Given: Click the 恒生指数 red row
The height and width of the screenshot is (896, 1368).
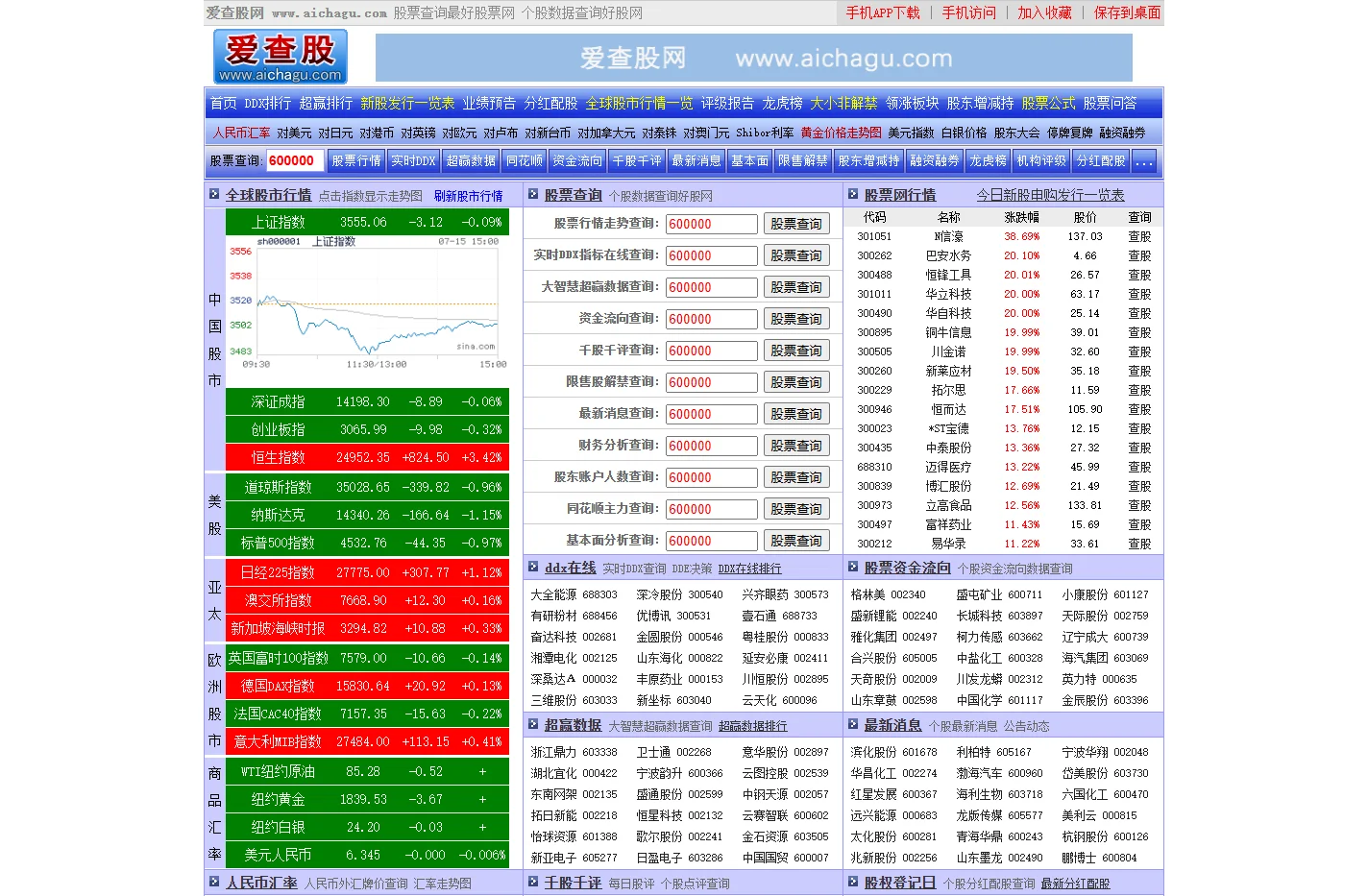Looking at the screenshot, I should click(367, 457).
